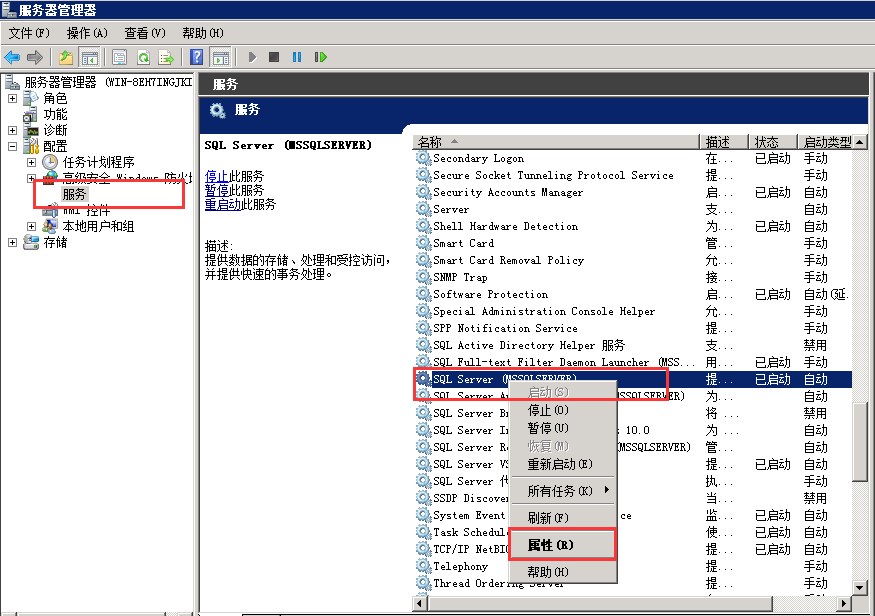Viewport: 875px width, 616px height.
Task: Choose 帮助(H) in the context menu
Action: point(563,572)
